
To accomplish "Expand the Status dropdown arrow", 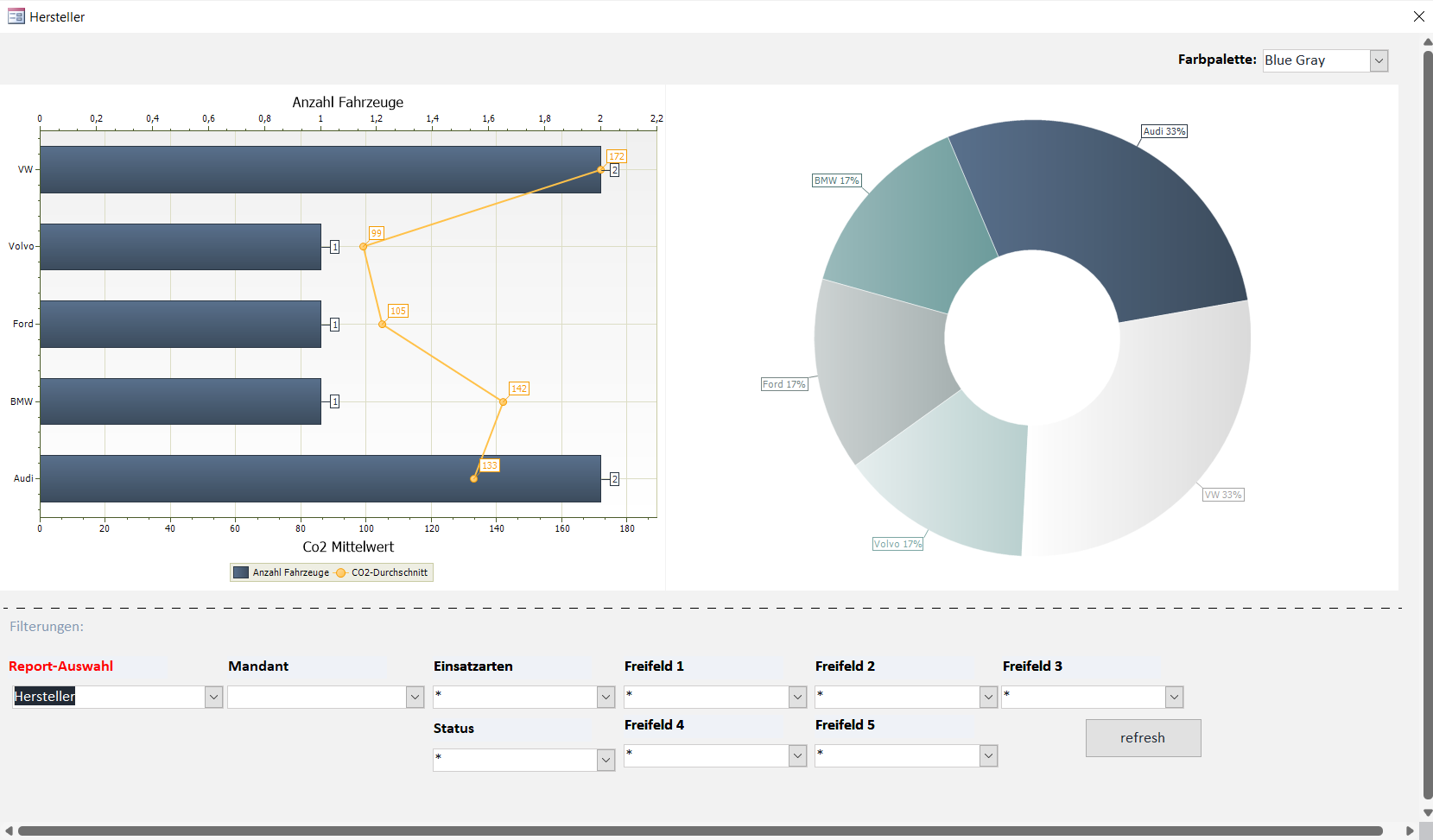I will click(x=606, y=760).
